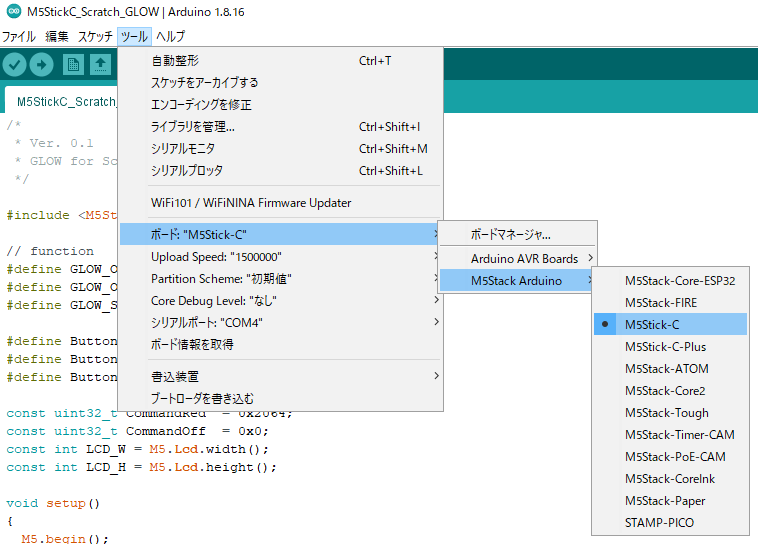Click the New sketch toolbar icon
The image size is (758, 544).
pos(73,64)
